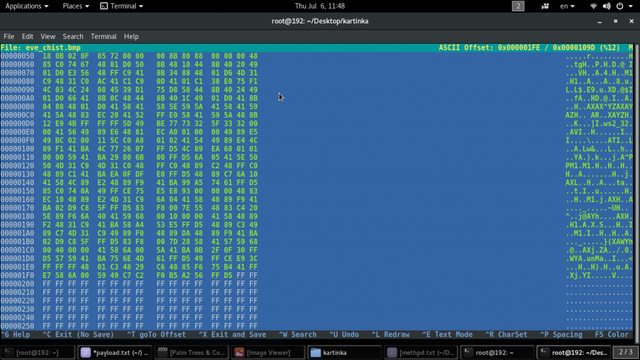Click the Wi-Fi network icon
This screenshot has width=640, height=360.
(593, 6)
